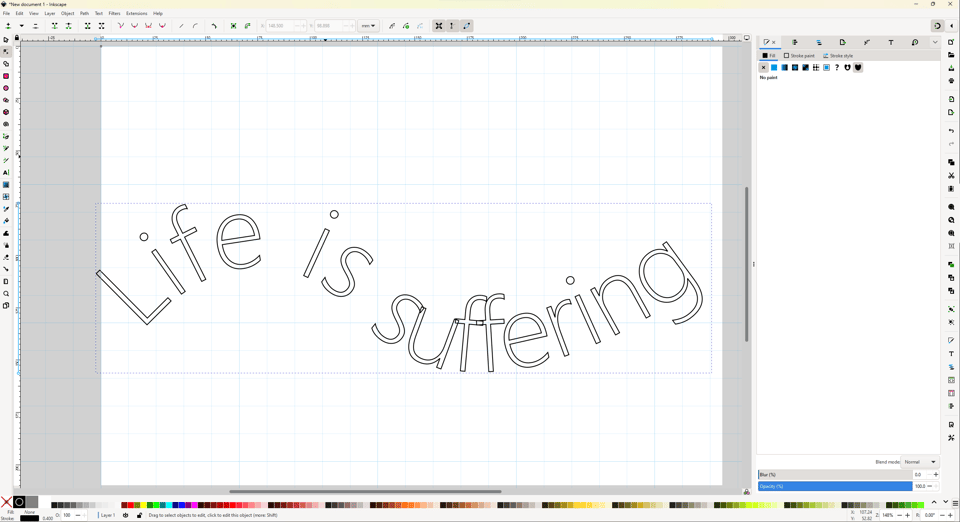The image size is (960, 522).
Task: Open the mm units dropdown
Action: coord(368,26)
